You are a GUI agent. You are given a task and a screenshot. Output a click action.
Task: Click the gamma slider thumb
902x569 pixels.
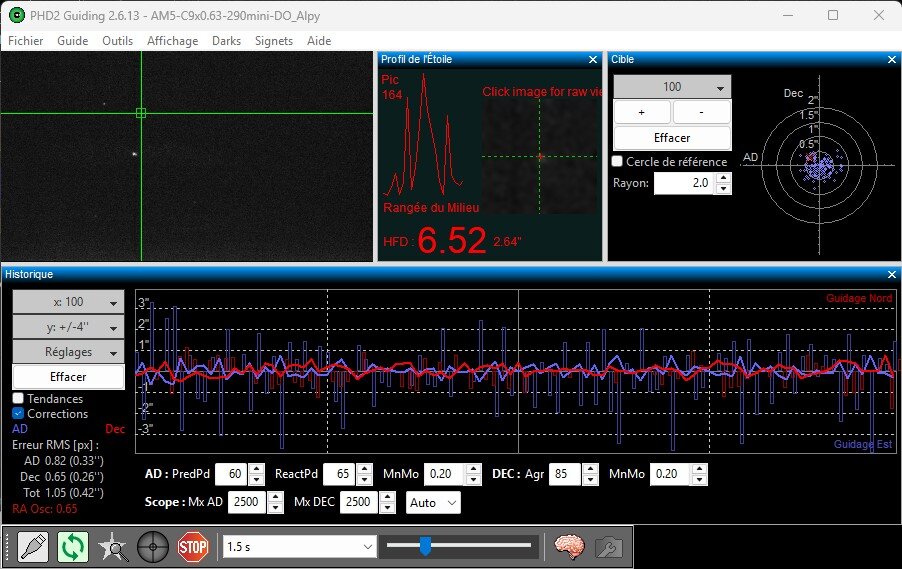coord(425,545)
